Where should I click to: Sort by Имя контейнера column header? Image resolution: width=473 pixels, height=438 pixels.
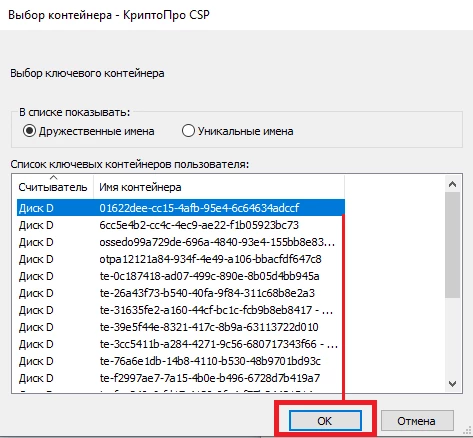point(219,187)
